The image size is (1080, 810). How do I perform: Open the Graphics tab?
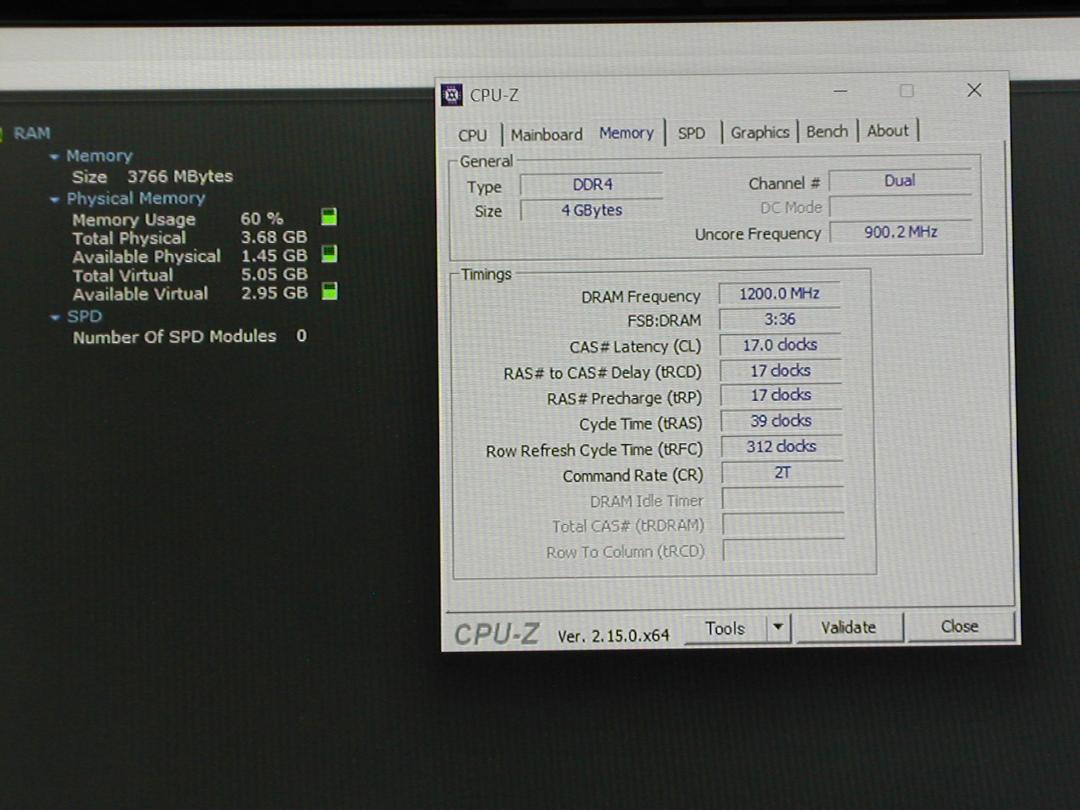(760, 132)
